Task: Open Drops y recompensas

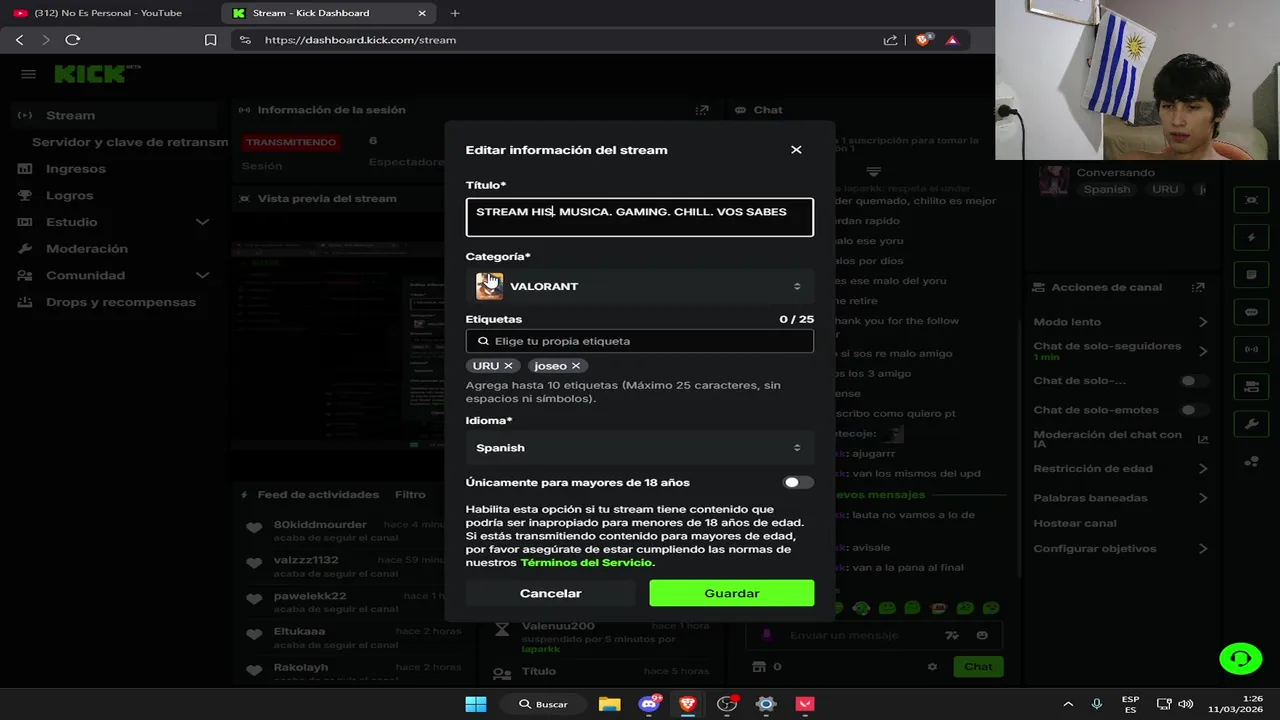Action: pos(120,302)
